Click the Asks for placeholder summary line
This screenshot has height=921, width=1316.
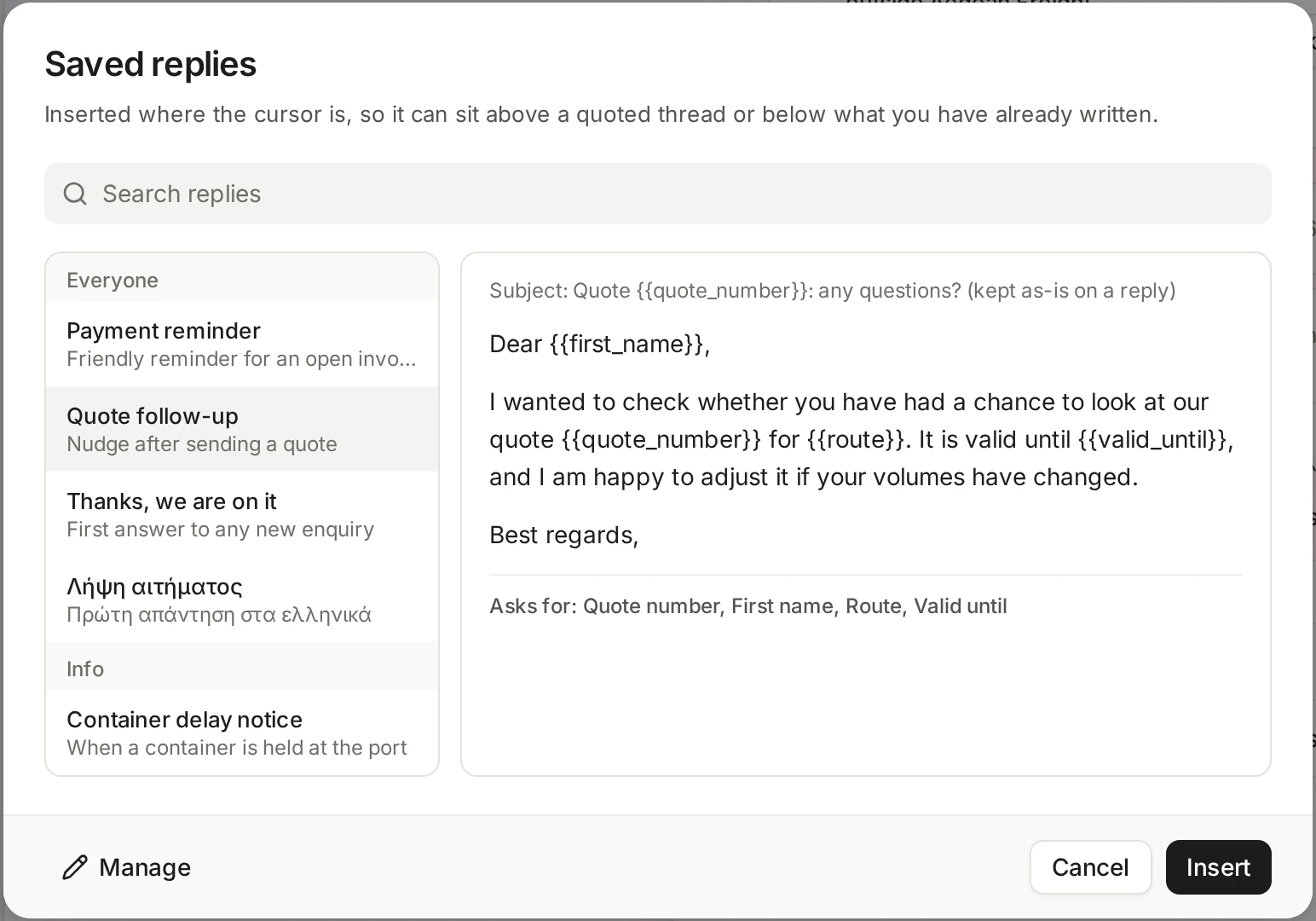747,606
